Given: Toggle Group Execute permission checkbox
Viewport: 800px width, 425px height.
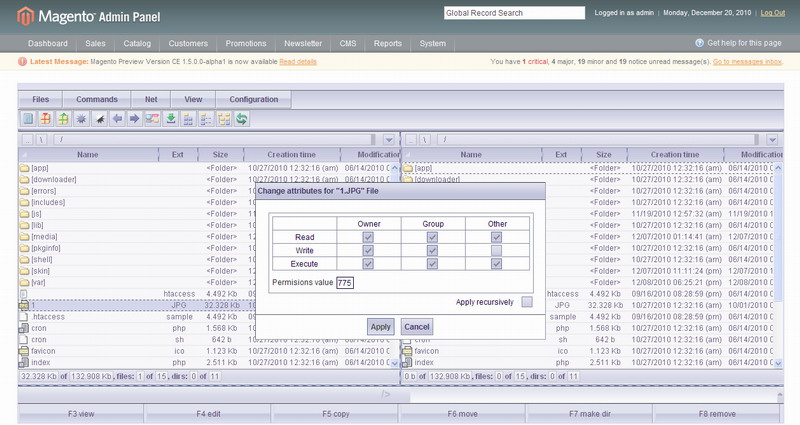Looking at the screenshot, I should [432, 264].
